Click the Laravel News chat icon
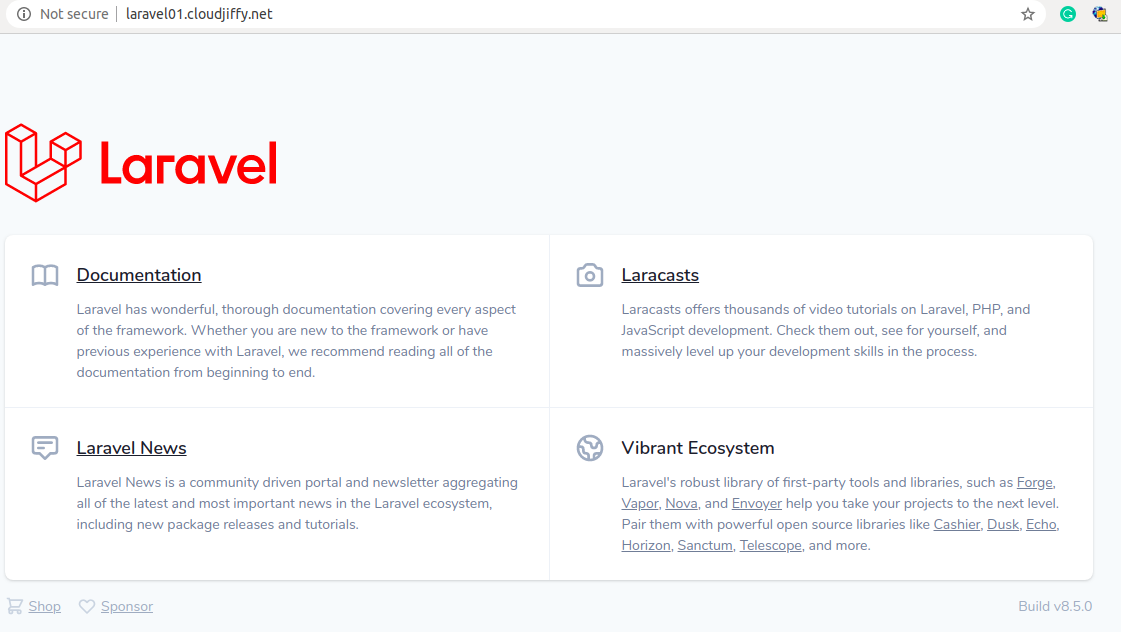This screenshot has width=1121, height=632. (45, 448)
